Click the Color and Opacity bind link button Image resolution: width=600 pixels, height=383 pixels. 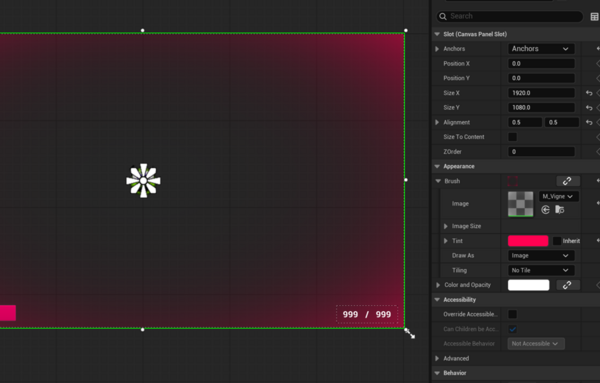click(568, 285)
